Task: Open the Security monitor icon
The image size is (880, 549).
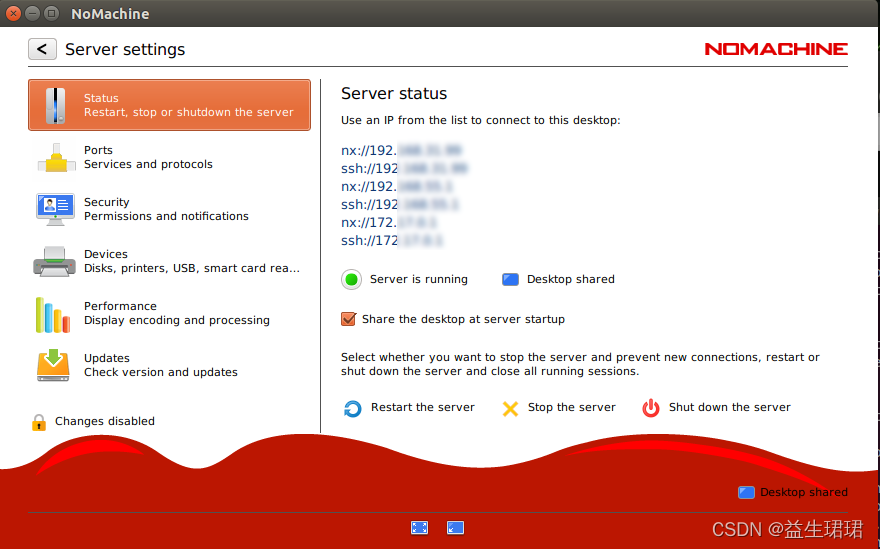Action: click(55, 209)
